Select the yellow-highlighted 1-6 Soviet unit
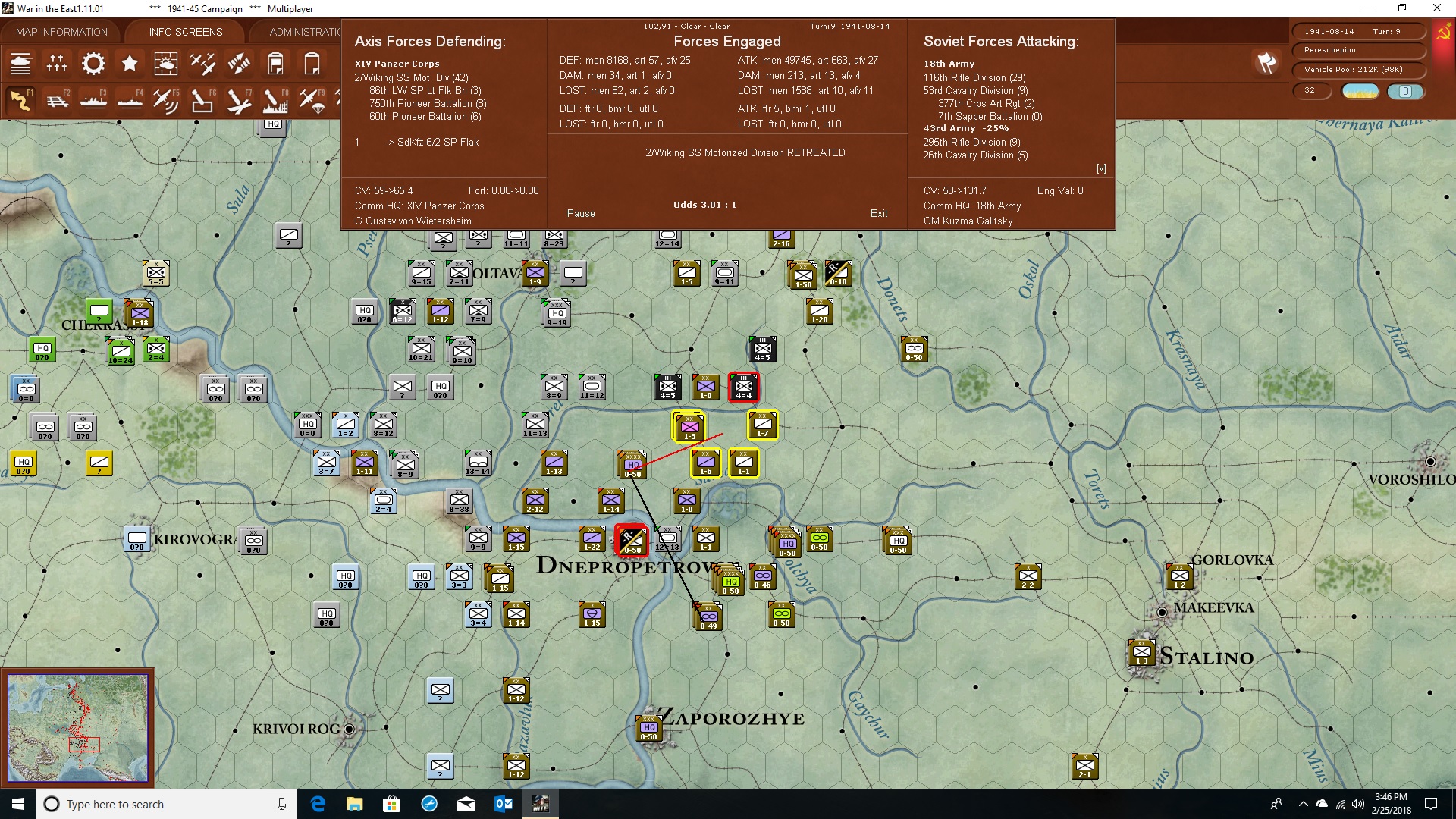 [x=706, y=463]
